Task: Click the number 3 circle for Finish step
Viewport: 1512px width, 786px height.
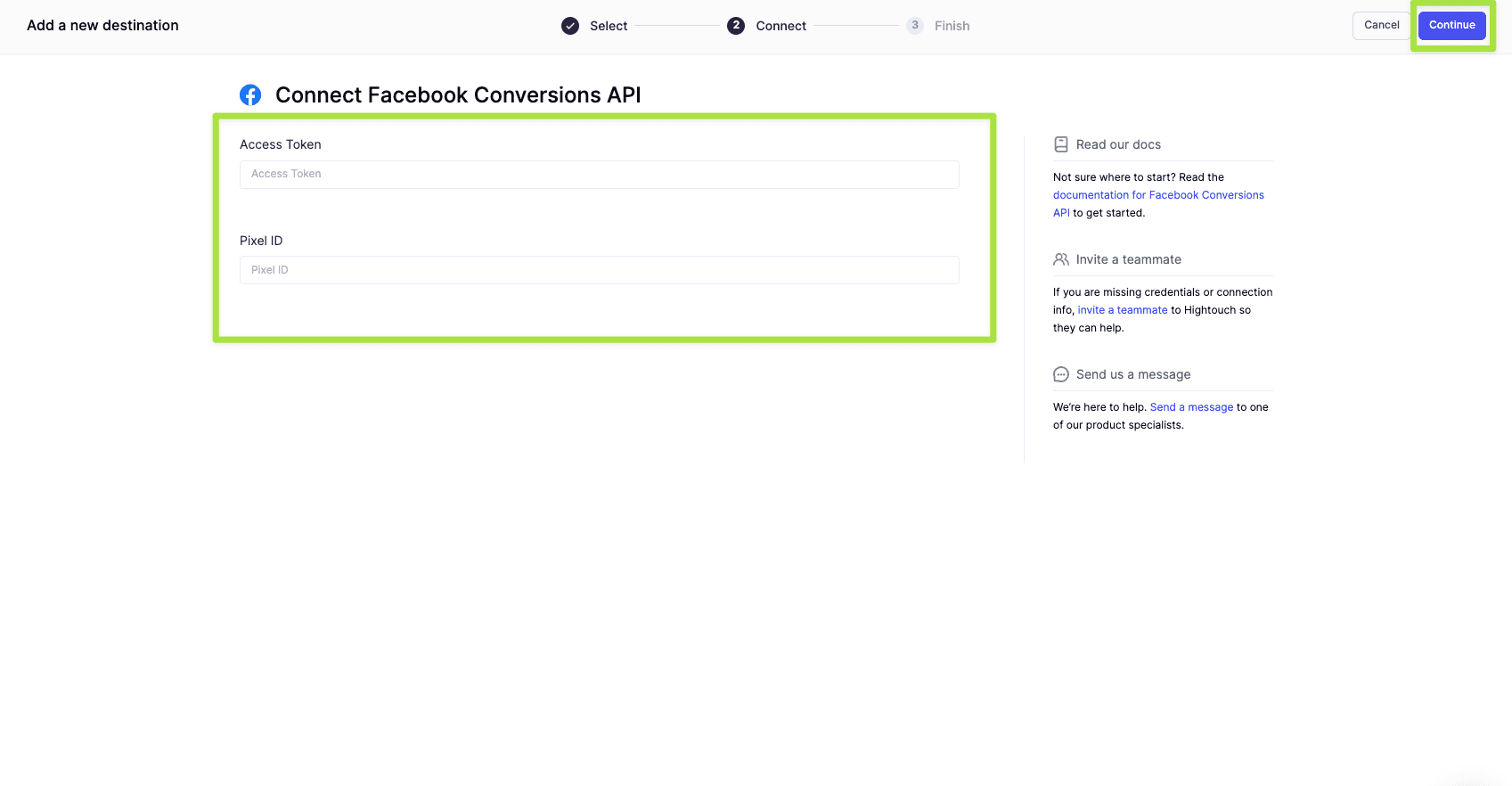Action: pos(915,26)
